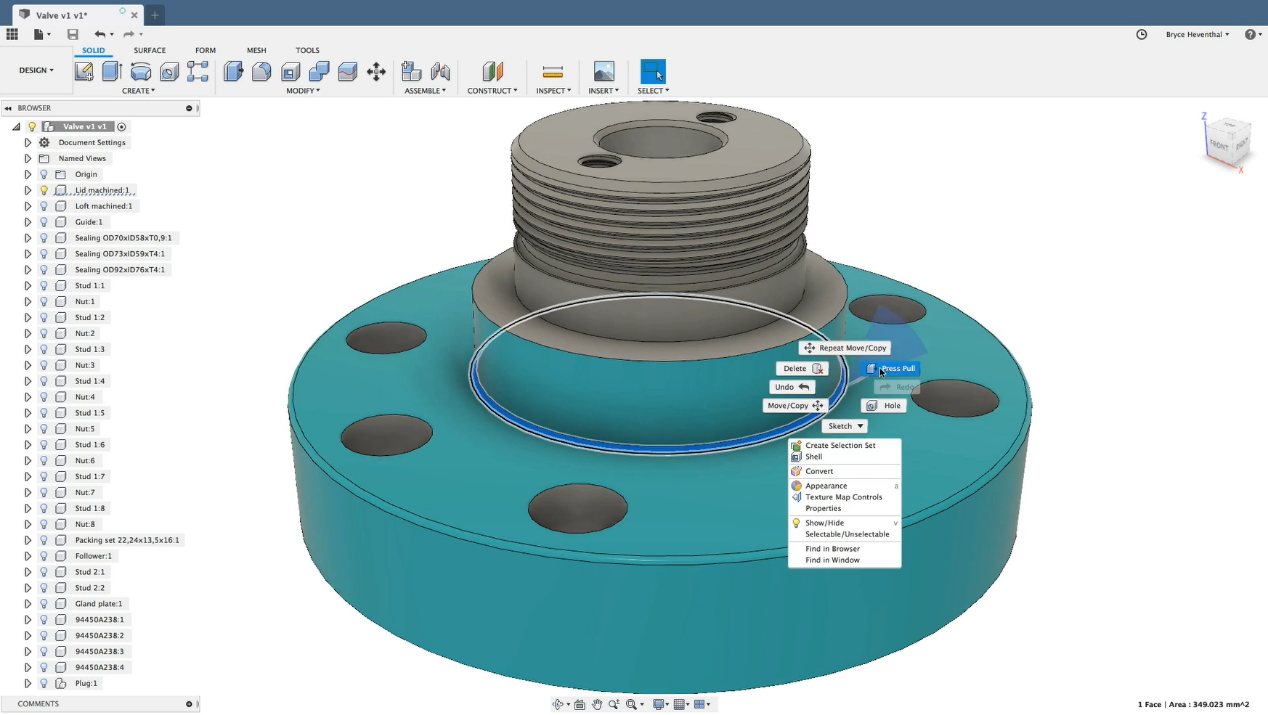Toggle visibility bulb next to Plug:1
This screenshot has width=1268, height=715.
pyautogui.click(x=43, y=683)
